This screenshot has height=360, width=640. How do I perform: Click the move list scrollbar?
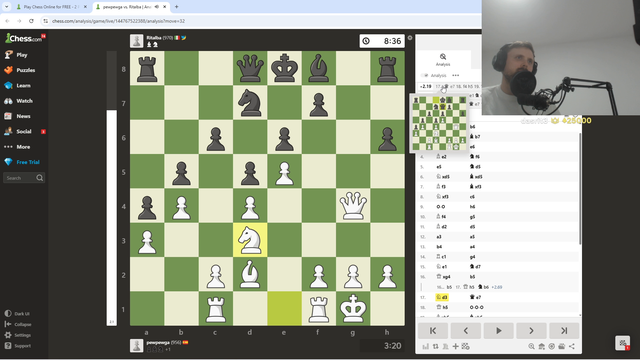click(580, 189)
